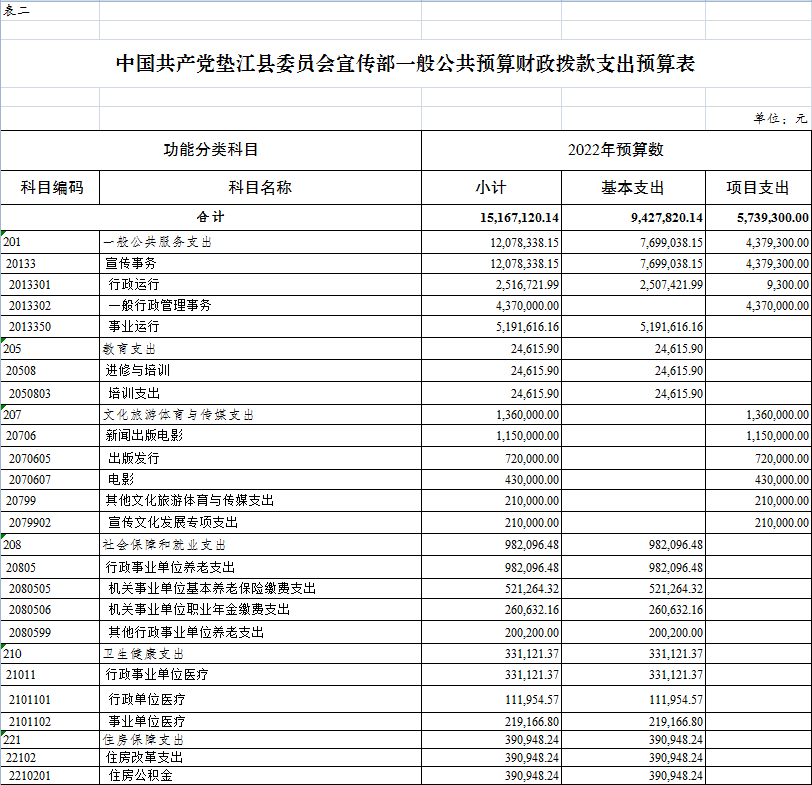Click the 合计 row label
This screenshot has width=812, height=785.
[211, 217]
